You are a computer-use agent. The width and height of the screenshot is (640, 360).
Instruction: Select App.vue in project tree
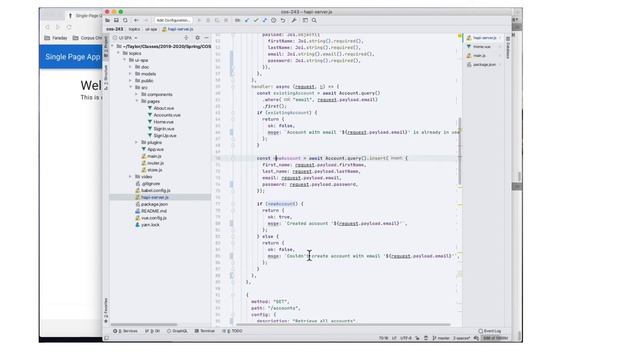coord(152,149)
